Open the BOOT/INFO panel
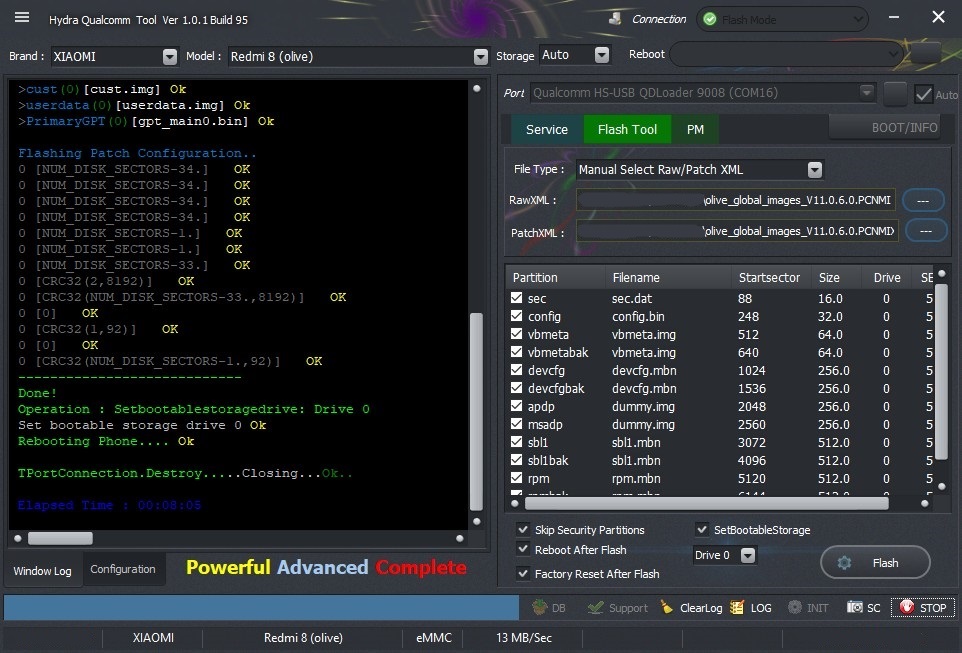 coord(884,127)
